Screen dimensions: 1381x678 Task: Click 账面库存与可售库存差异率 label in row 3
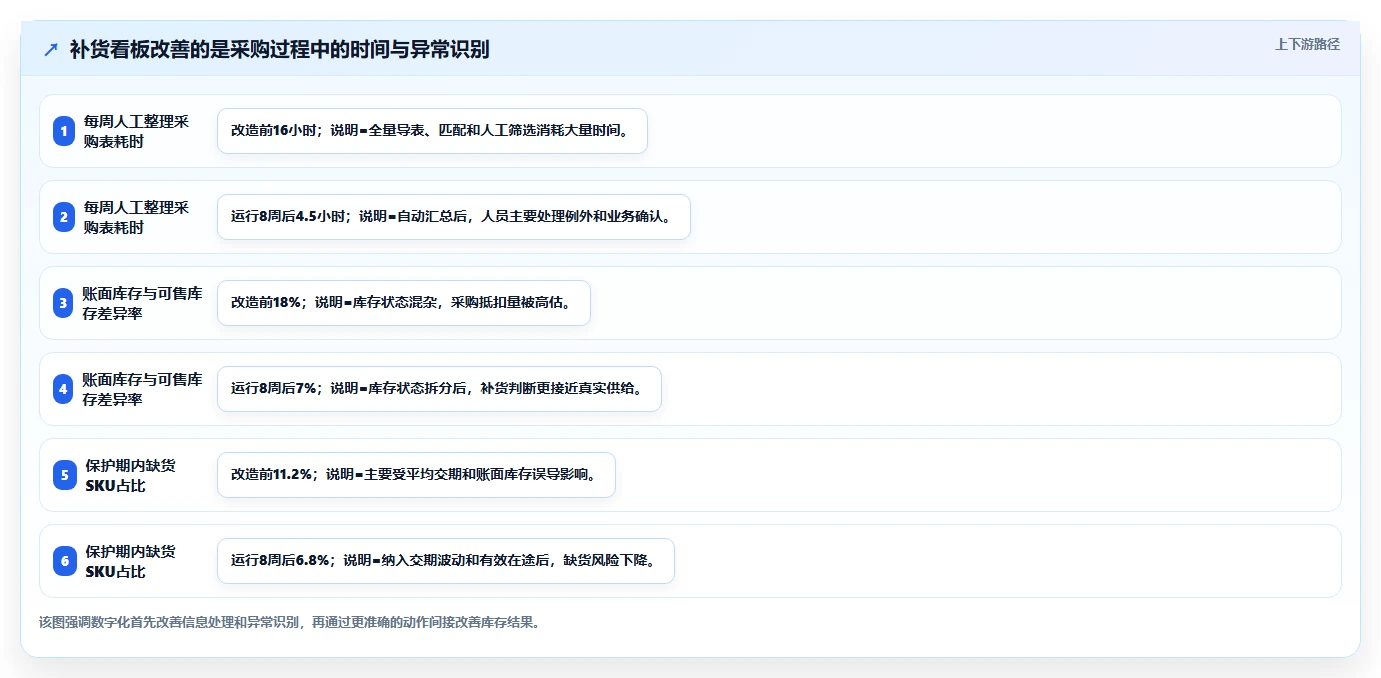tap(143, 303)
